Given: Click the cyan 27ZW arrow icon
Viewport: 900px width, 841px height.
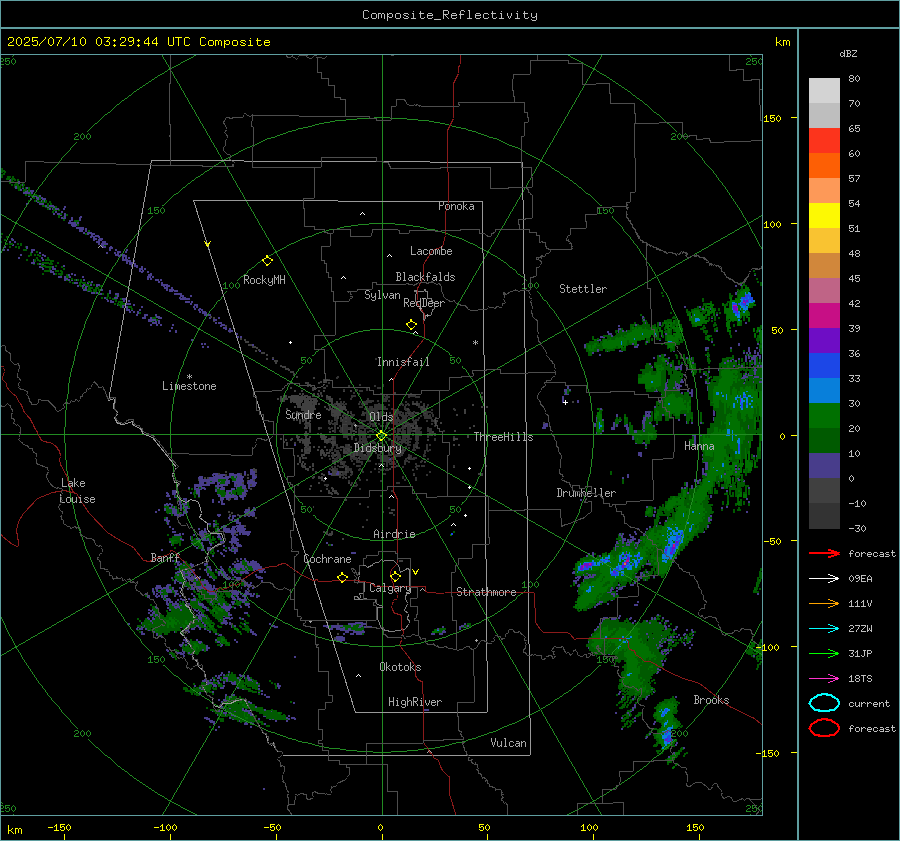Looking at the screenshot, I should 824,629.
